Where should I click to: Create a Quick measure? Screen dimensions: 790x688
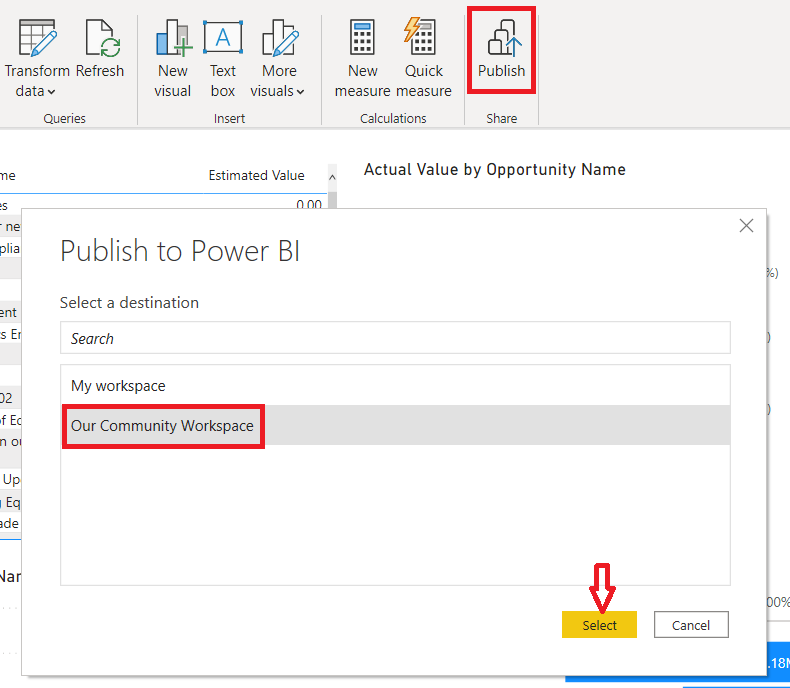pos(424,58)
